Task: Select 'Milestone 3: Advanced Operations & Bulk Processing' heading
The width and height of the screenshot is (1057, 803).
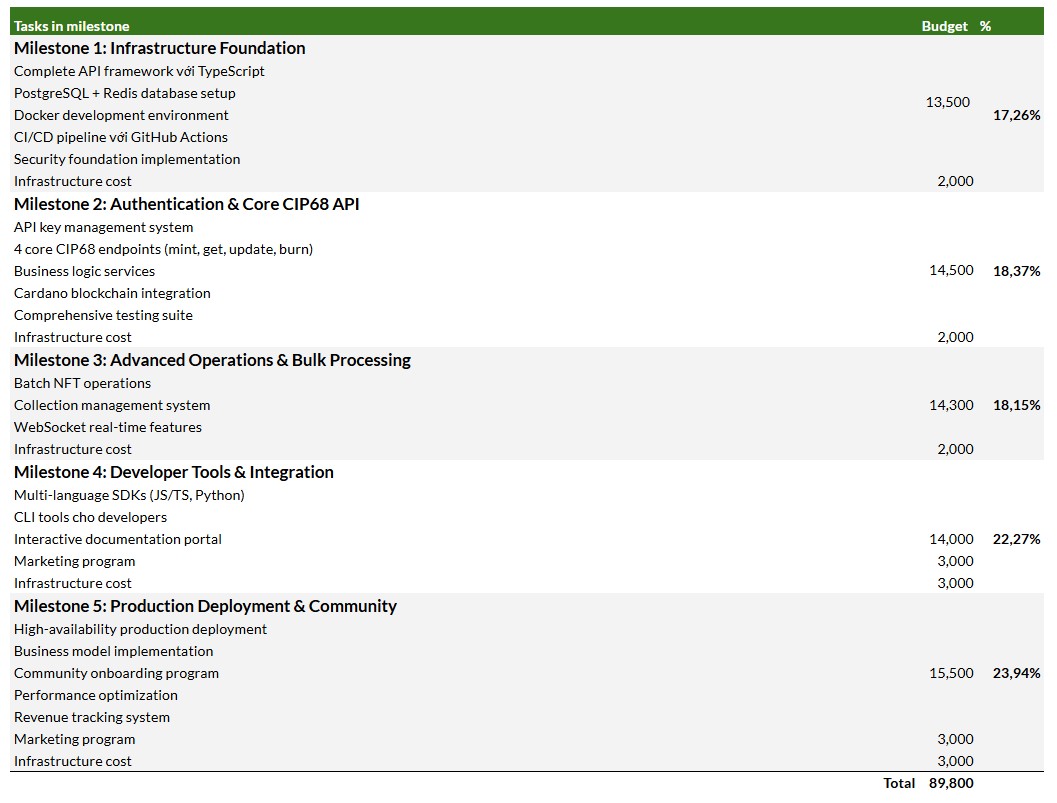Action: 212,361
